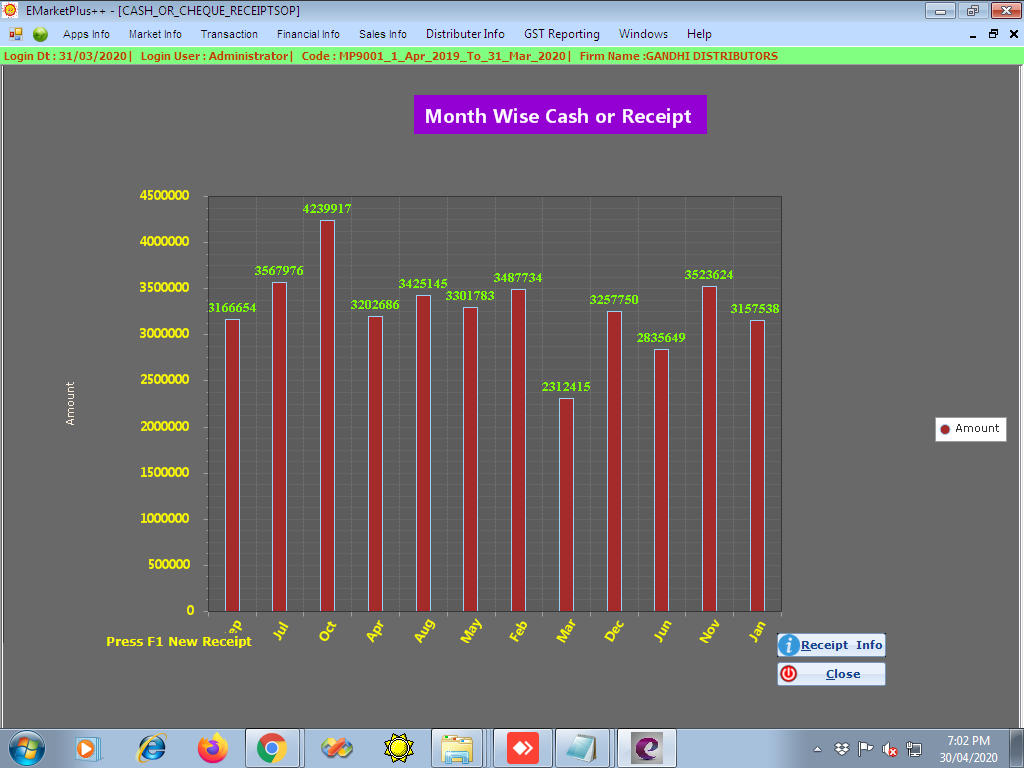Screen dimensions: 1024x768
Task: Show hidden tray icons arrow
Action: pos(818,749)
